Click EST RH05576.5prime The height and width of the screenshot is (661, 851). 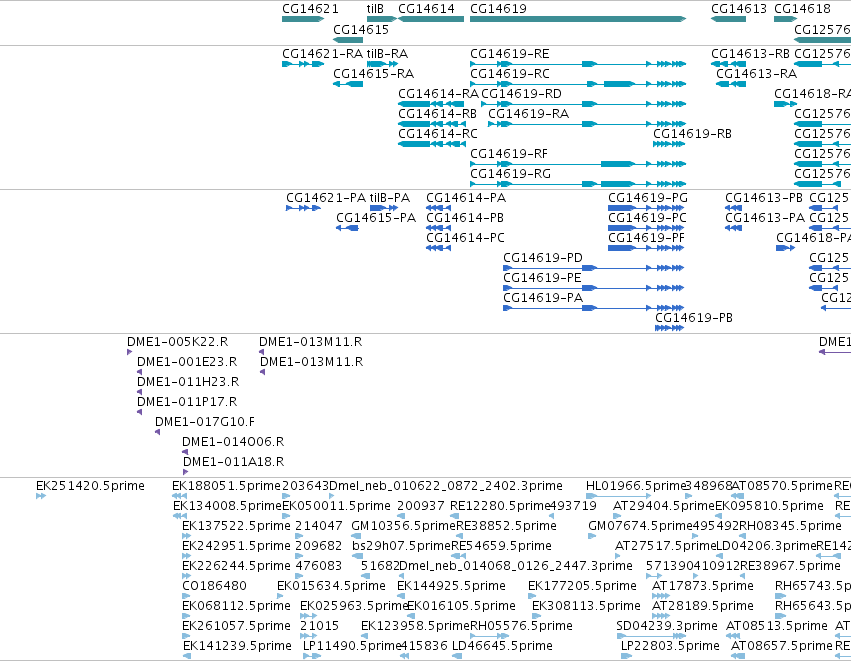[490, 637]
